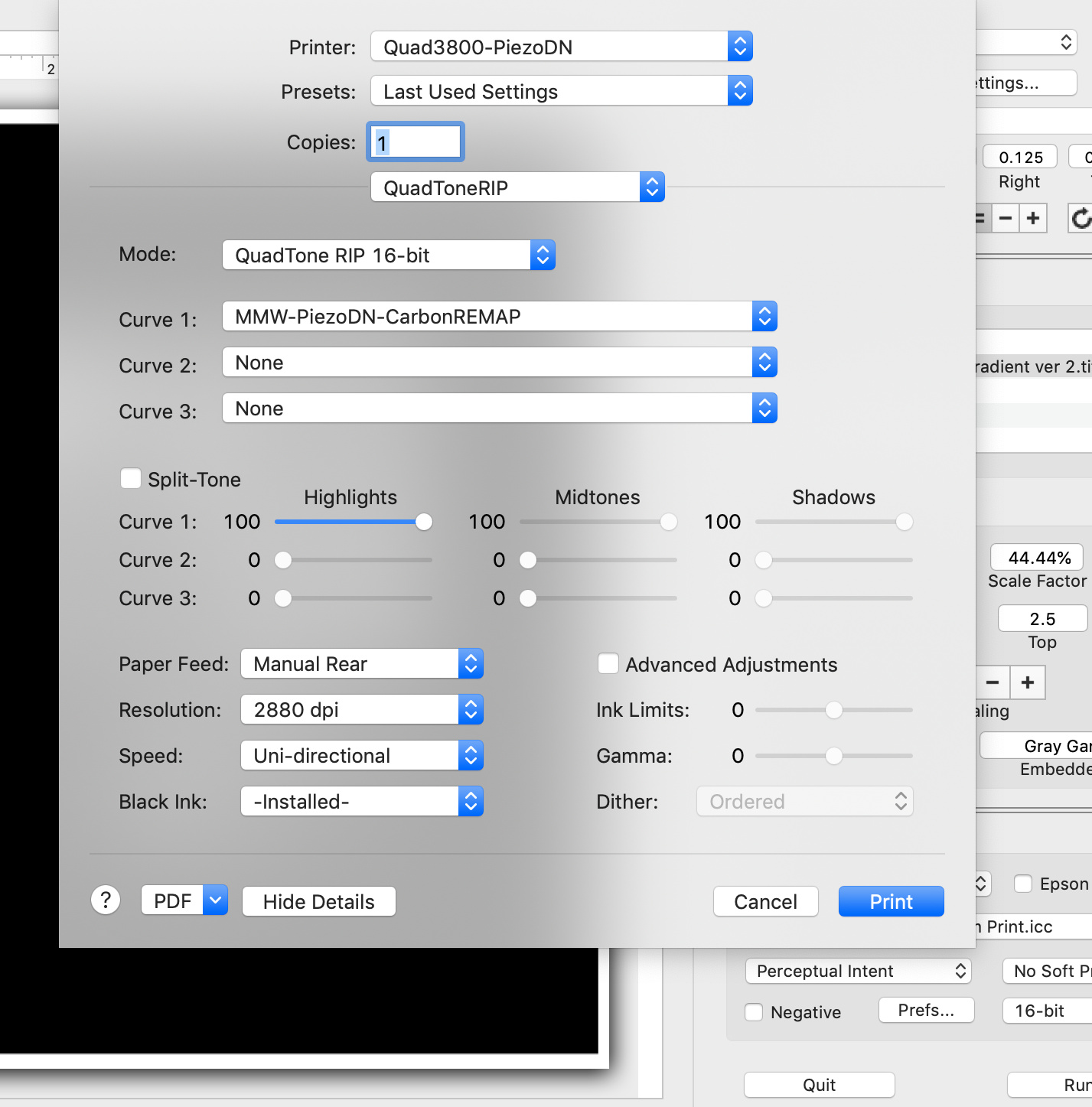
Task: Open the Resolution 2880 dpi dropdown
Action: pos(361,710)
